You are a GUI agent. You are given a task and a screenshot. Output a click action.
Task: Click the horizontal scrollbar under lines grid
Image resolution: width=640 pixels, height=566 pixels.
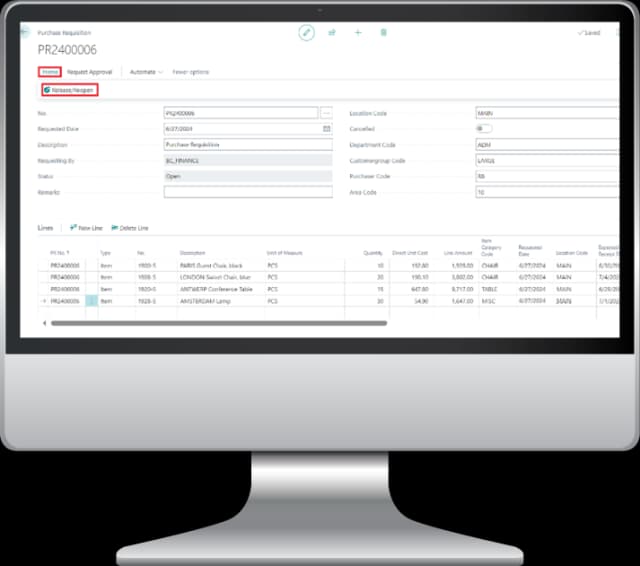[218, 323]
